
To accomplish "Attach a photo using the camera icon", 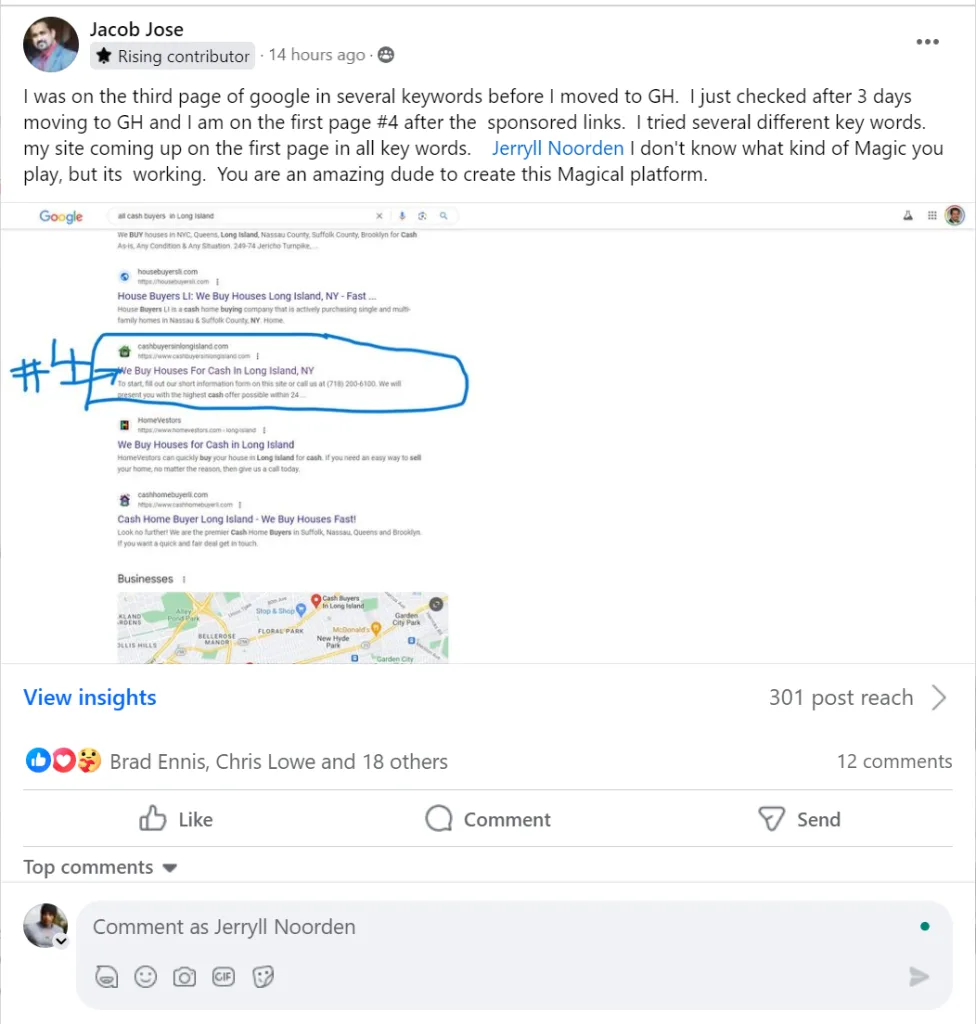I will (184, 977).
